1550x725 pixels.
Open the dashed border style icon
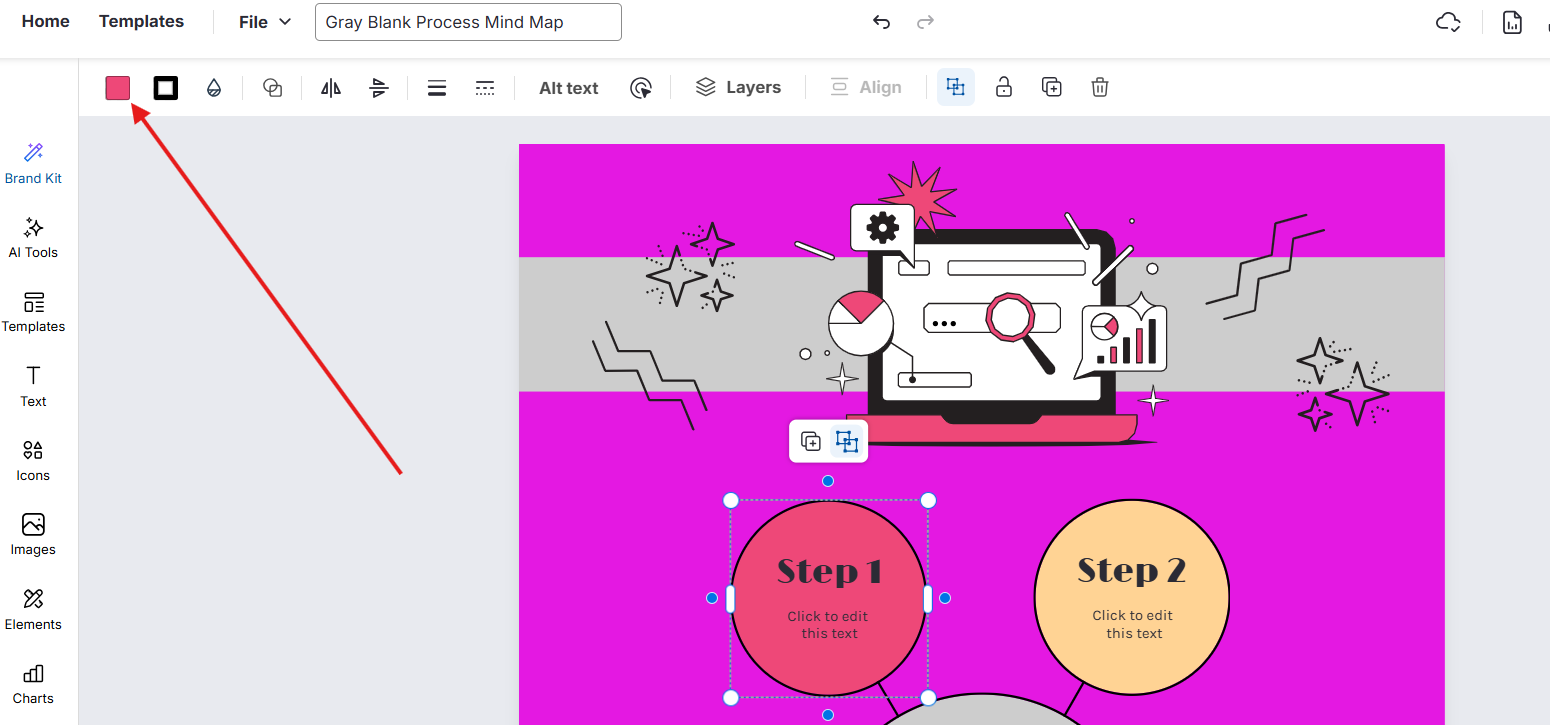coord(485,88)
